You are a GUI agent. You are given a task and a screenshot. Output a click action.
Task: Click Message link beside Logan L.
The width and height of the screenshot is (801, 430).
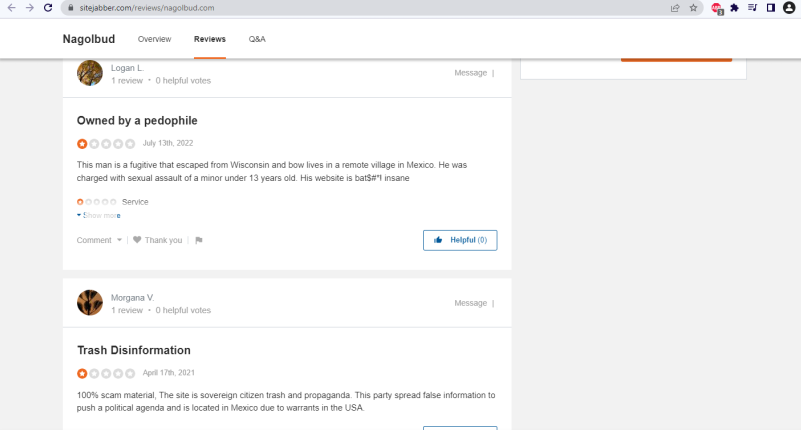[470, 73]
